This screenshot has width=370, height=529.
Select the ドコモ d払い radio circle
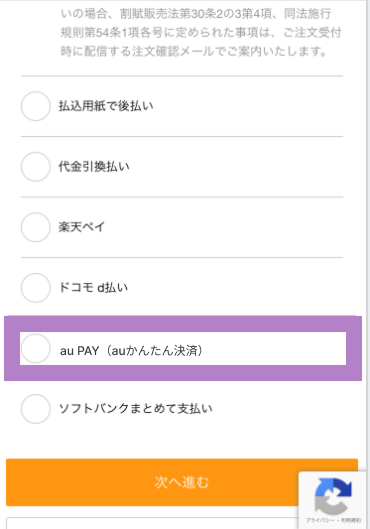pyautogui.click(x=36, y=288)
